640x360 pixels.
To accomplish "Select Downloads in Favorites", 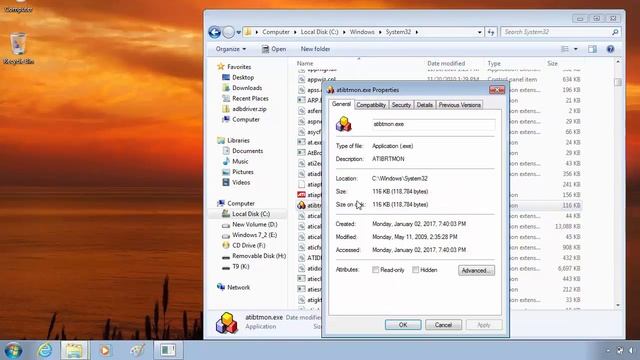I will [x=247, y=88].
